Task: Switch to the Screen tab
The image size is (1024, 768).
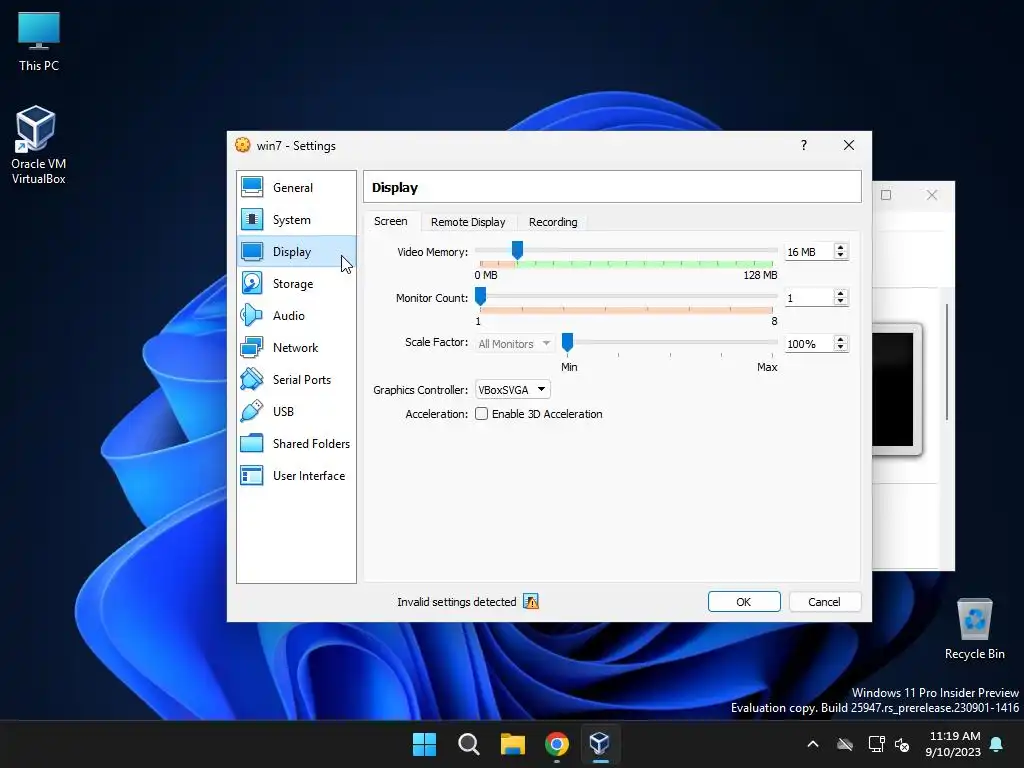Action: pos(391,221)
